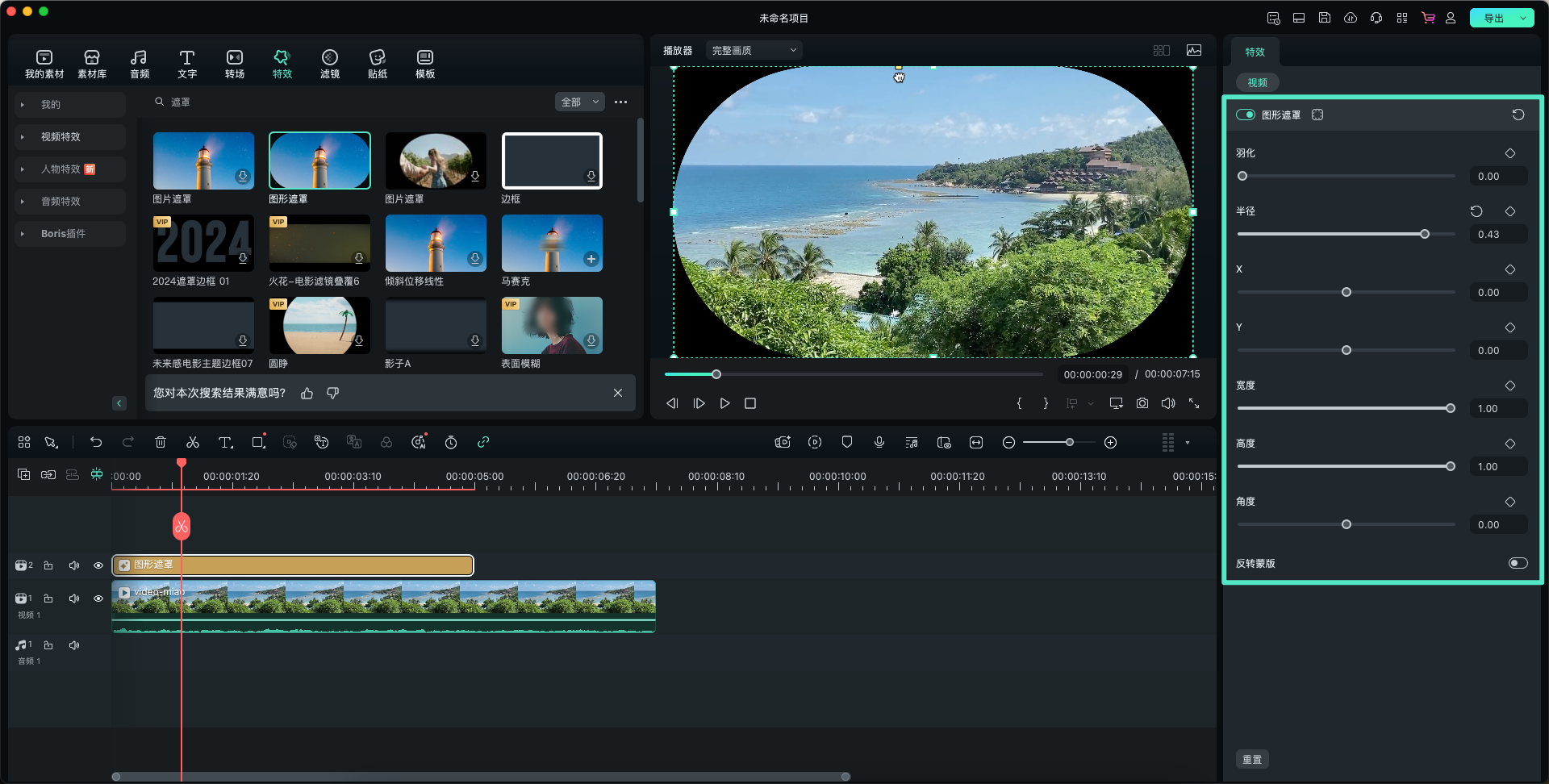Take a snapshot with the camera icon
The image size is (1549, 784).
(x=1142, y=403)
